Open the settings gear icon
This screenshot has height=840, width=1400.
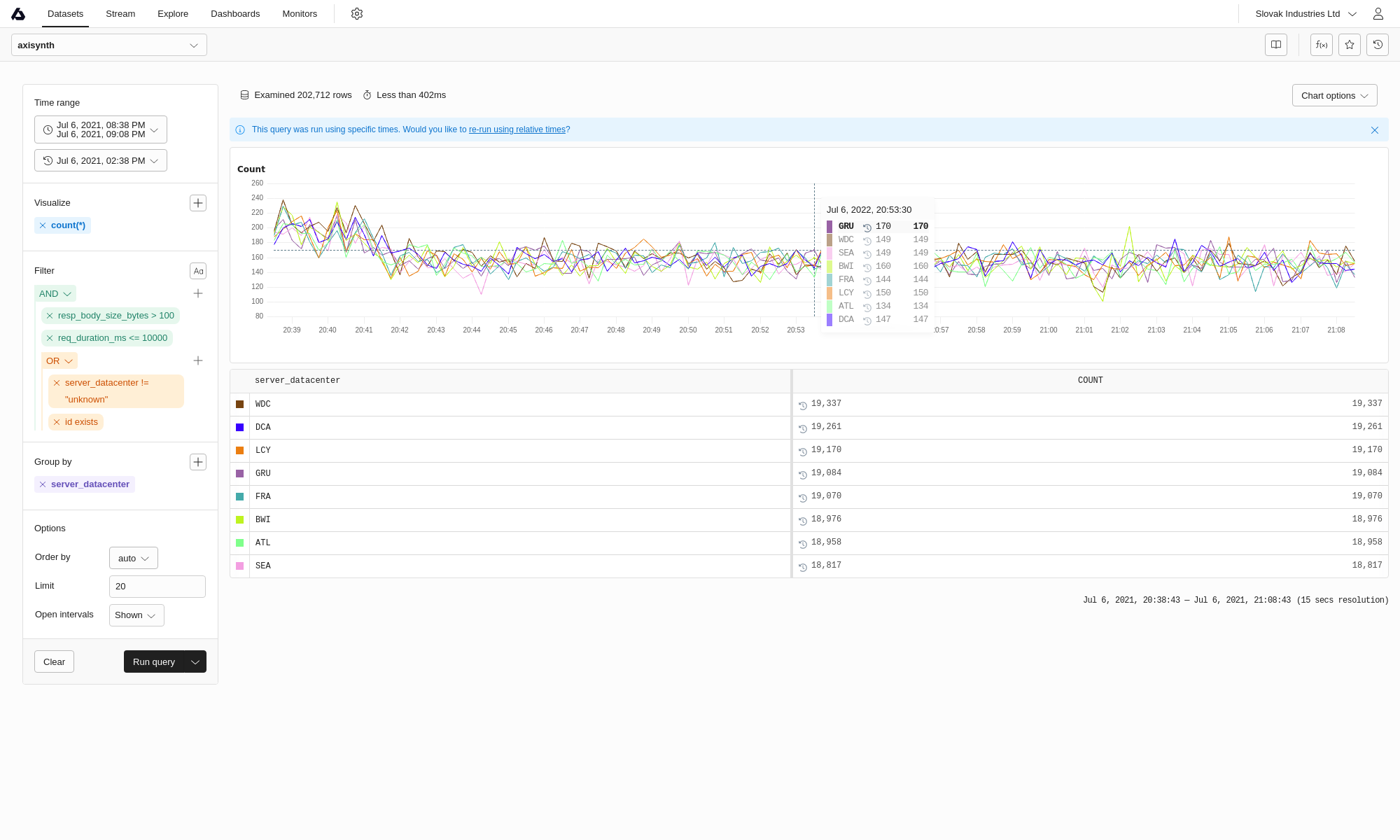357,14
